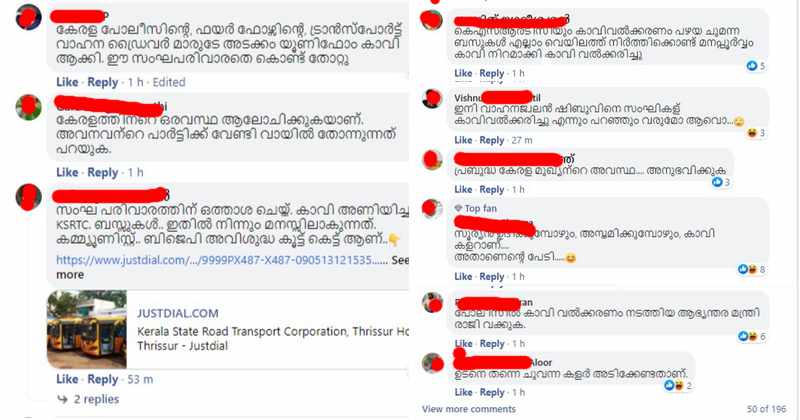Click the reaction icons showing 8
The width and height of the screenshot is (800, 420).
[747, 269]
